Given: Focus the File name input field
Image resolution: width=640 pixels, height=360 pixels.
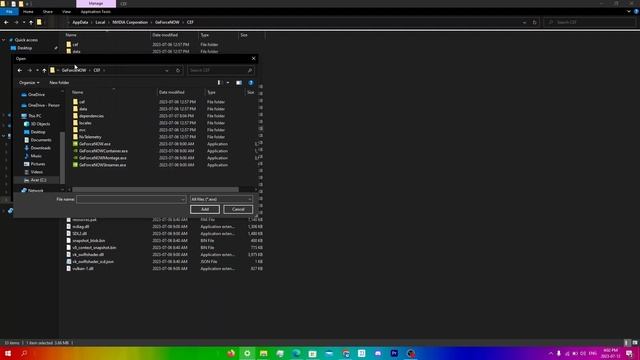Looking at the screenshot, I should click(129, 199).
